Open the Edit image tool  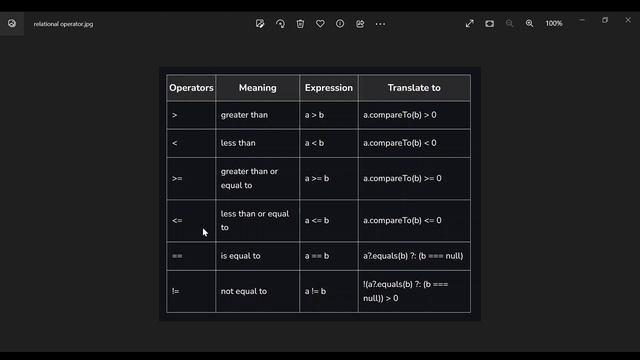click(260, 24)
